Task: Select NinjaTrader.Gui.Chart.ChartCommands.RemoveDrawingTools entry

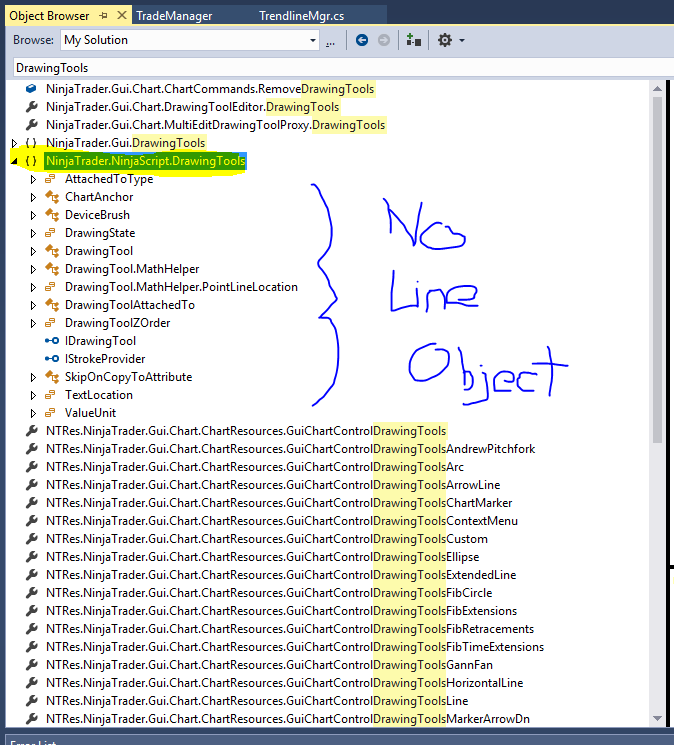Action: point(210,89)
